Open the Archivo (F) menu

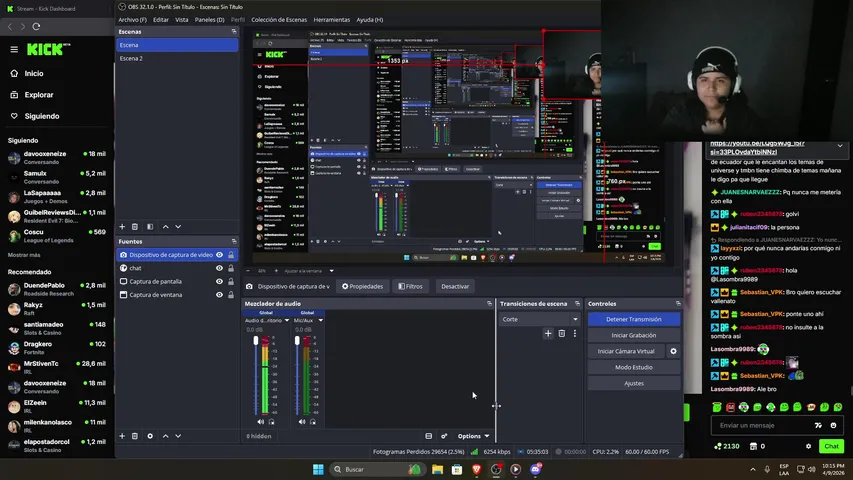tap(132, 20)
